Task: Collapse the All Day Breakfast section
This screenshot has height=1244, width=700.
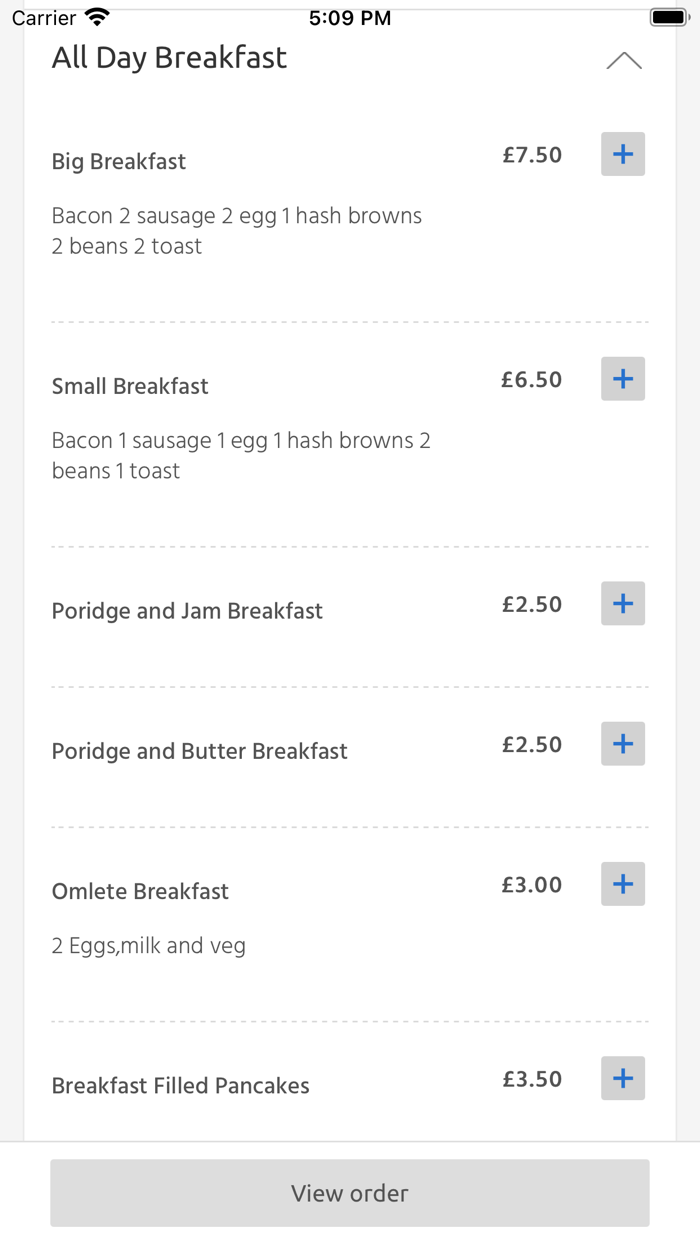Action: 623,61
